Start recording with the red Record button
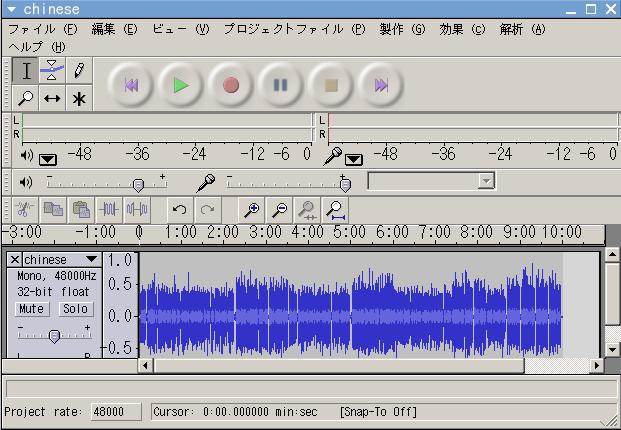The width and height of the screenshot is (621, 430). point(230,85)
